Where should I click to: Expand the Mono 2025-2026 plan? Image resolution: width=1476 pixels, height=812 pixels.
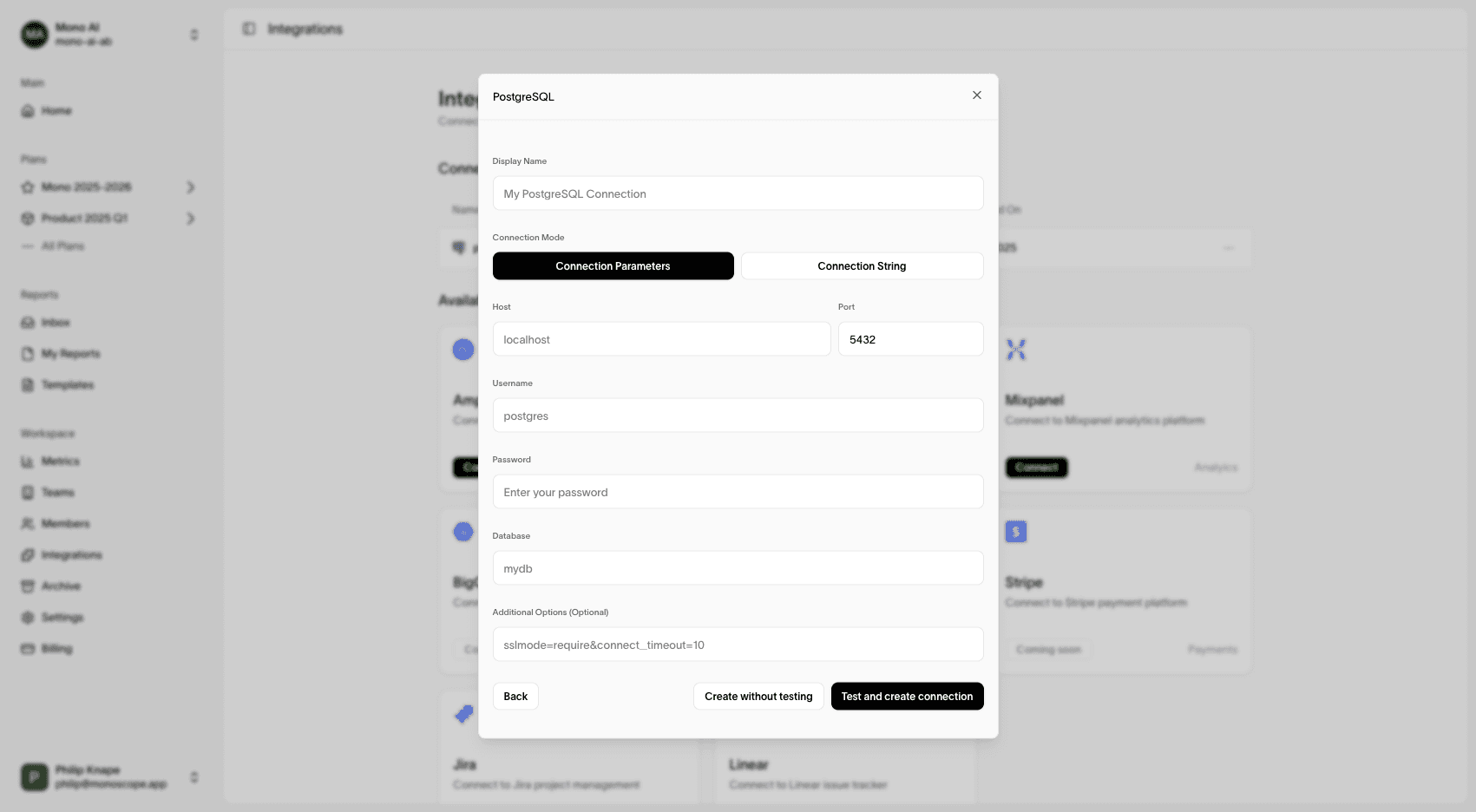click(190, 187)
